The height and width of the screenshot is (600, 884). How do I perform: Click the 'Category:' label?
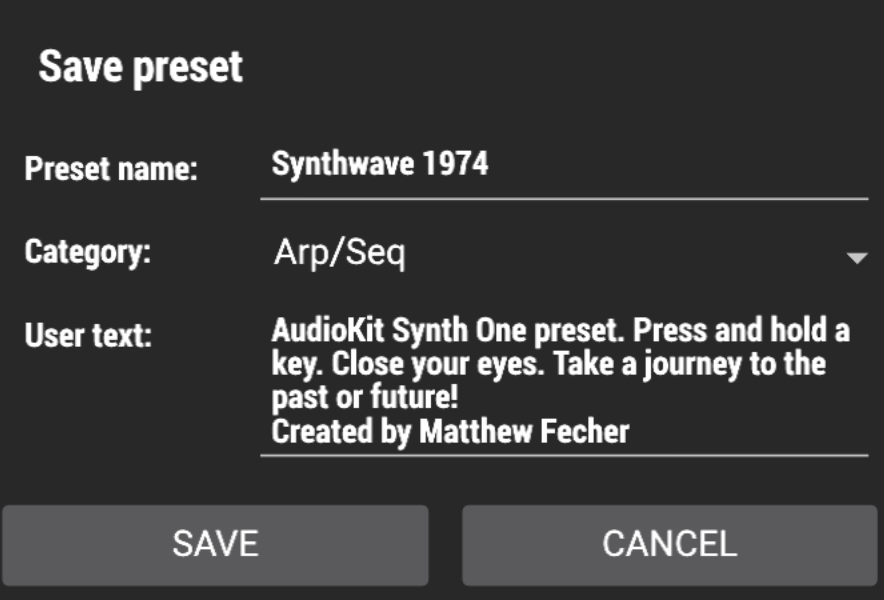87,251
